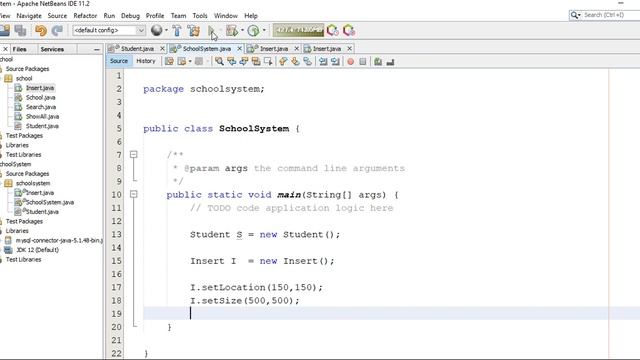This screenshot has width=640, height=360.
Task: Open the Tools menu
Action: (x=200, y=16)
